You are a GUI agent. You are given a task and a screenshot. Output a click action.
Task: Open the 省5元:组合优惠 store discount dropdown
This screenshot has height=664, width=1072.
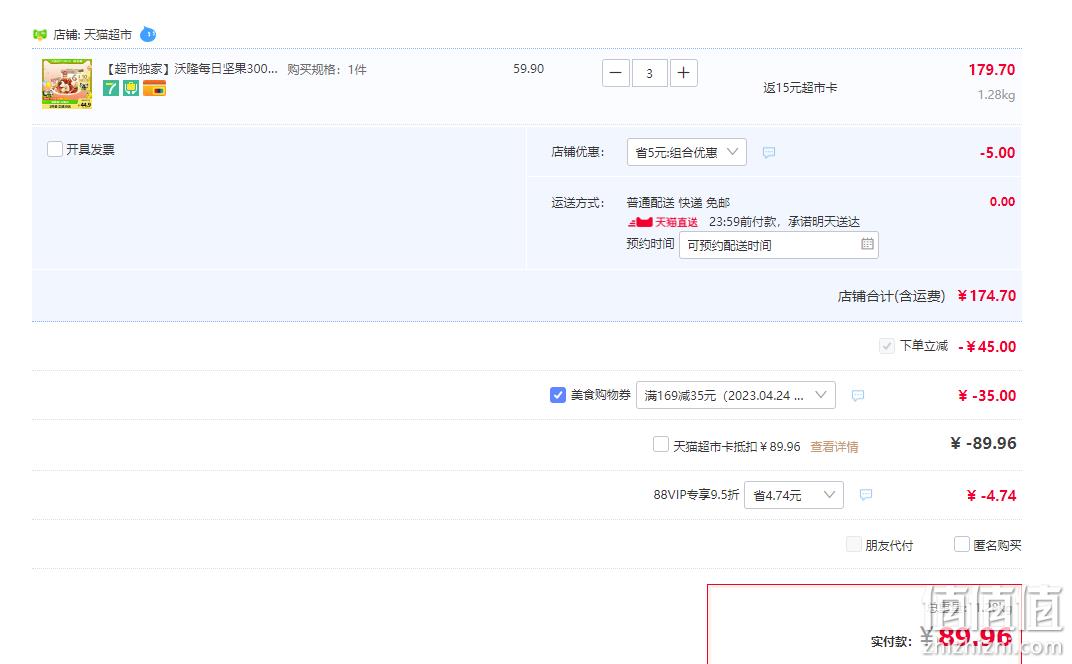click(686, 152)
